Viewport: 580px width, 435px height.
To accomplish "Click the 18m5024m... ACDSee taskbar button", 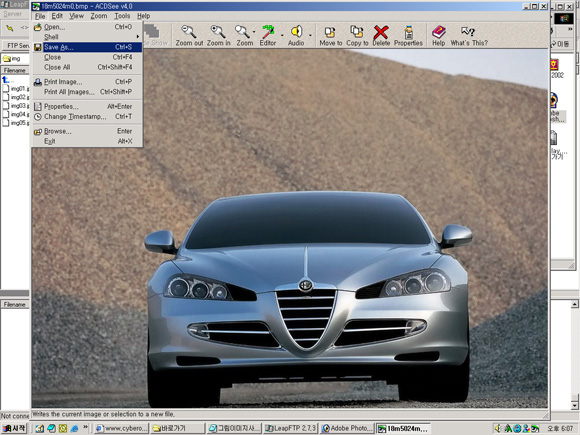I will pos(404,428).
